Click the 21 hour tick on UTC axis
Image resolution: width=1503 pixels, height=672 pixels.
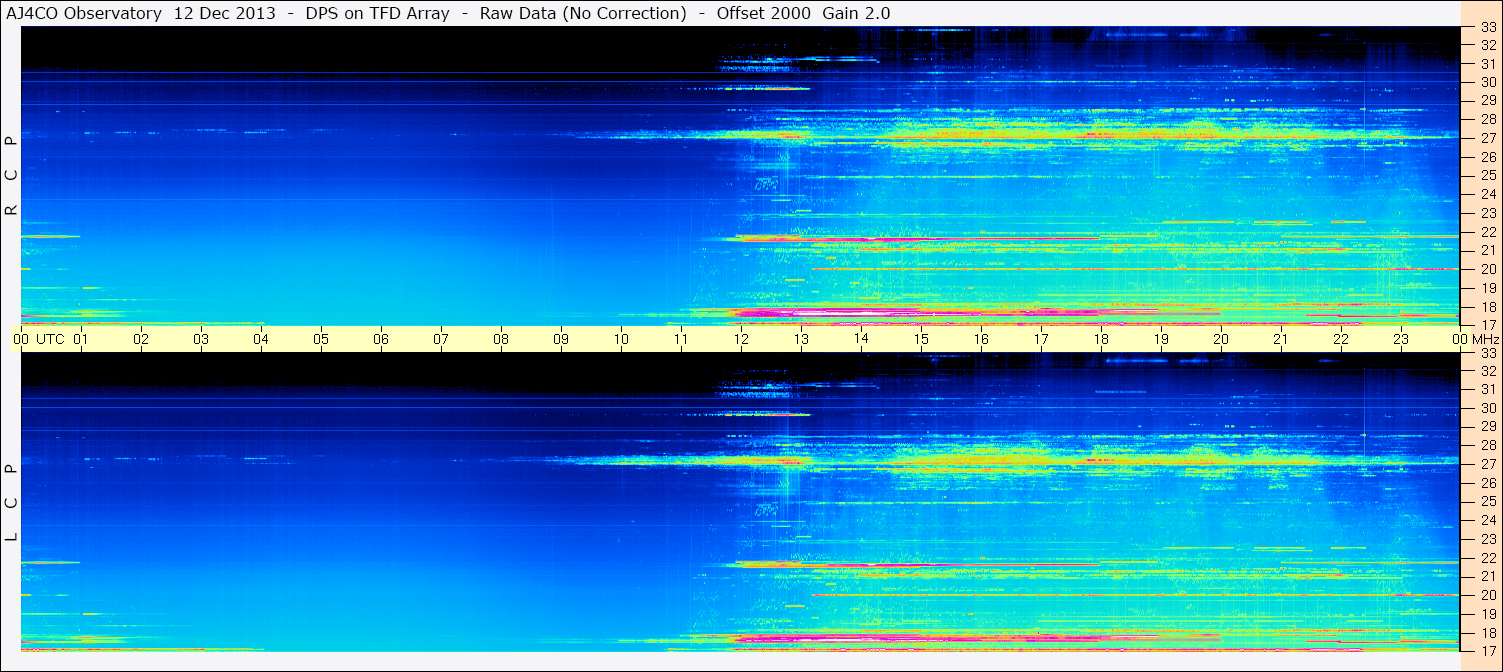point(1281,339)
